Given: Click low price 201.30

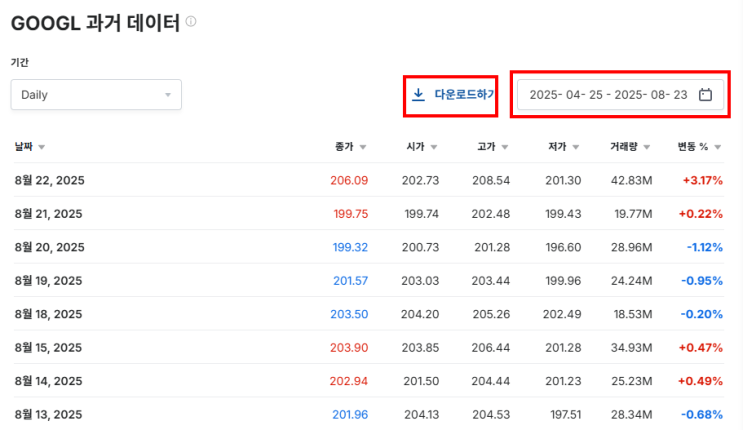Looking at the screenshot, I should coord(563,181).
